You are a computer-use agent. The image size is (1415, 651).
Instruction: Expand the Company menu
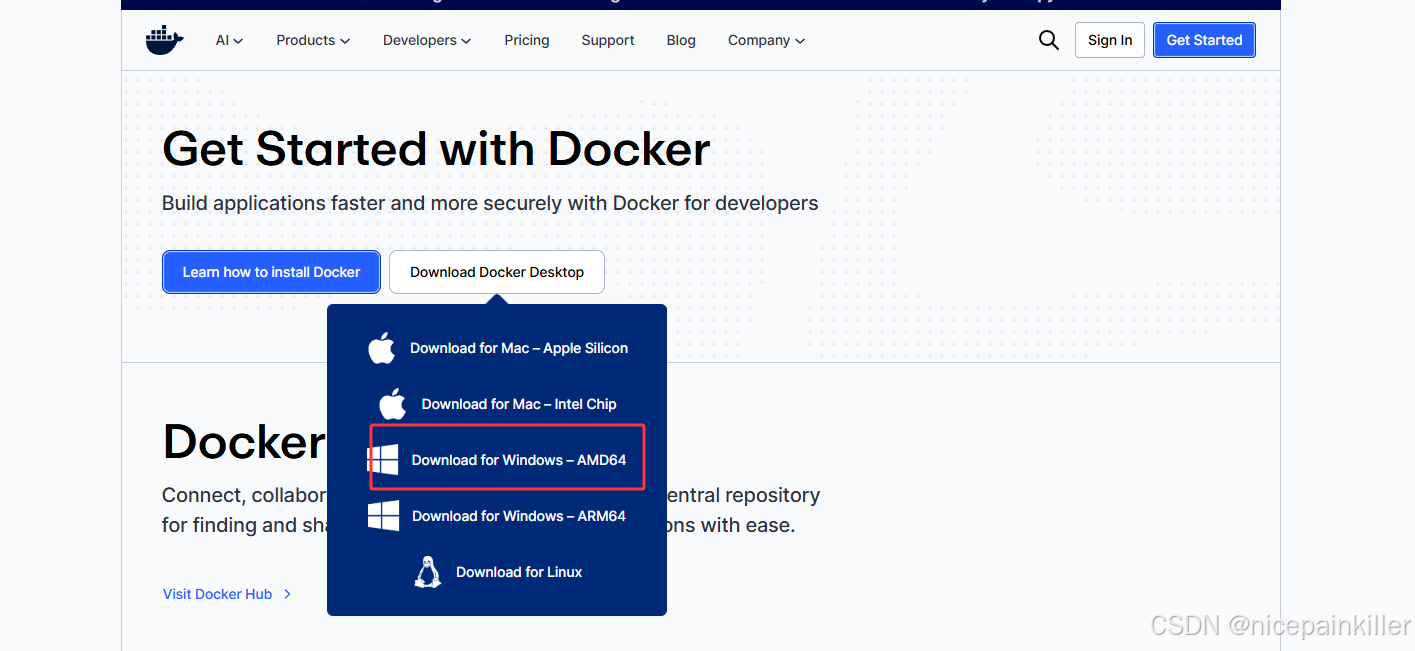766,40
